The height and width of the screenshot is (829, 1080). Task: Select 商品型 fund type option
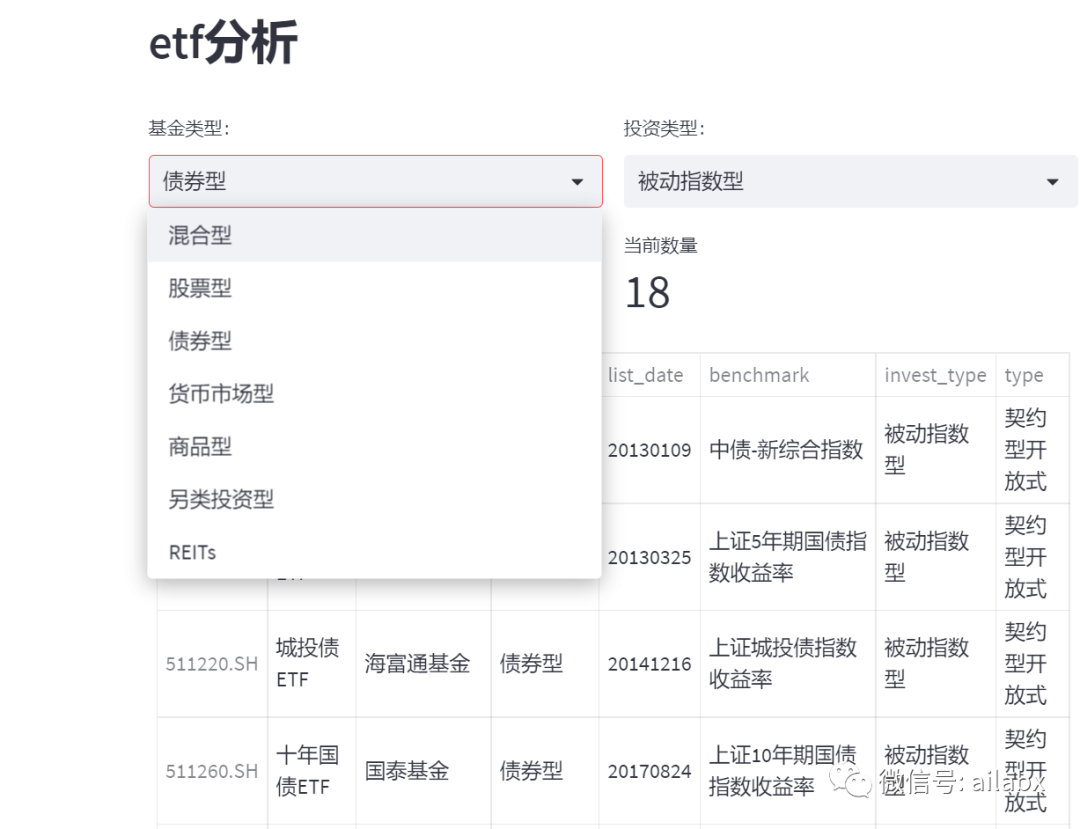[x=200, y=446]
